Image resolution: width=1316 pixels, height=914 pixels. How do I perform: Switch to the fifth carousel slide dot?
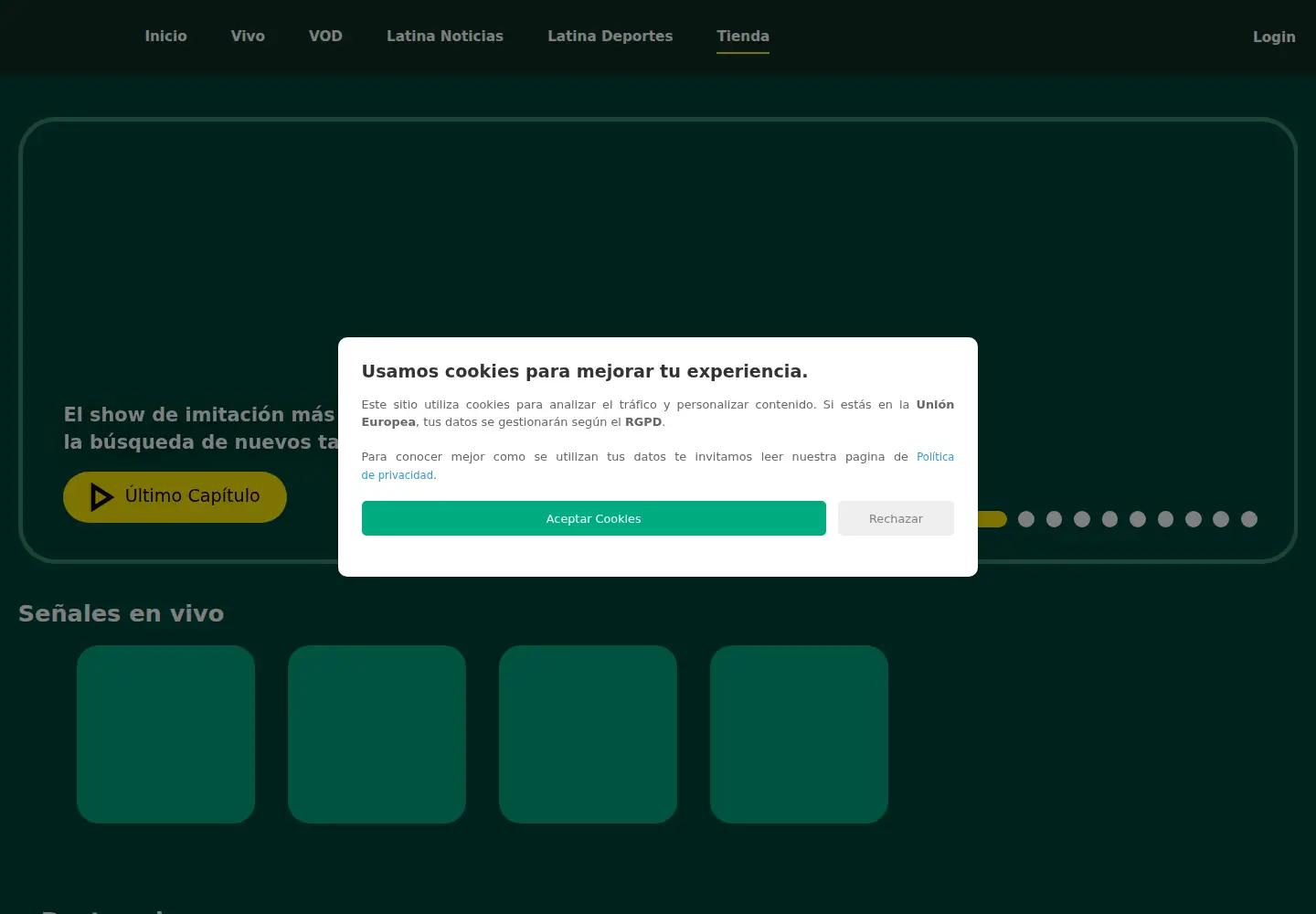1109,519
